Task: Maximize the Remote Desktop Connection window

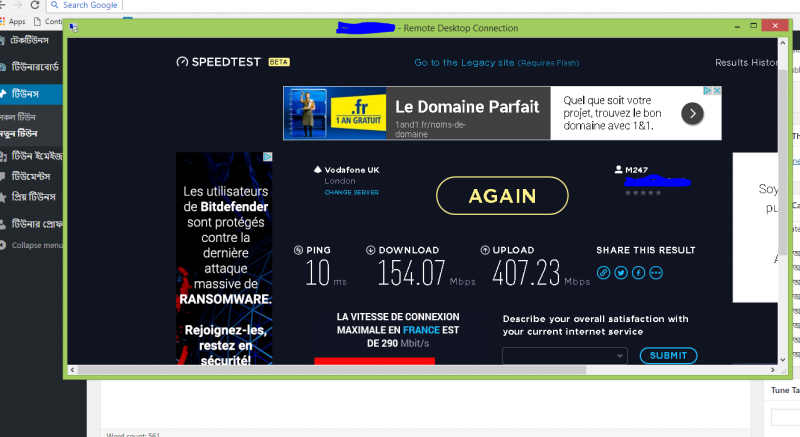Action: tap(753, 25)
